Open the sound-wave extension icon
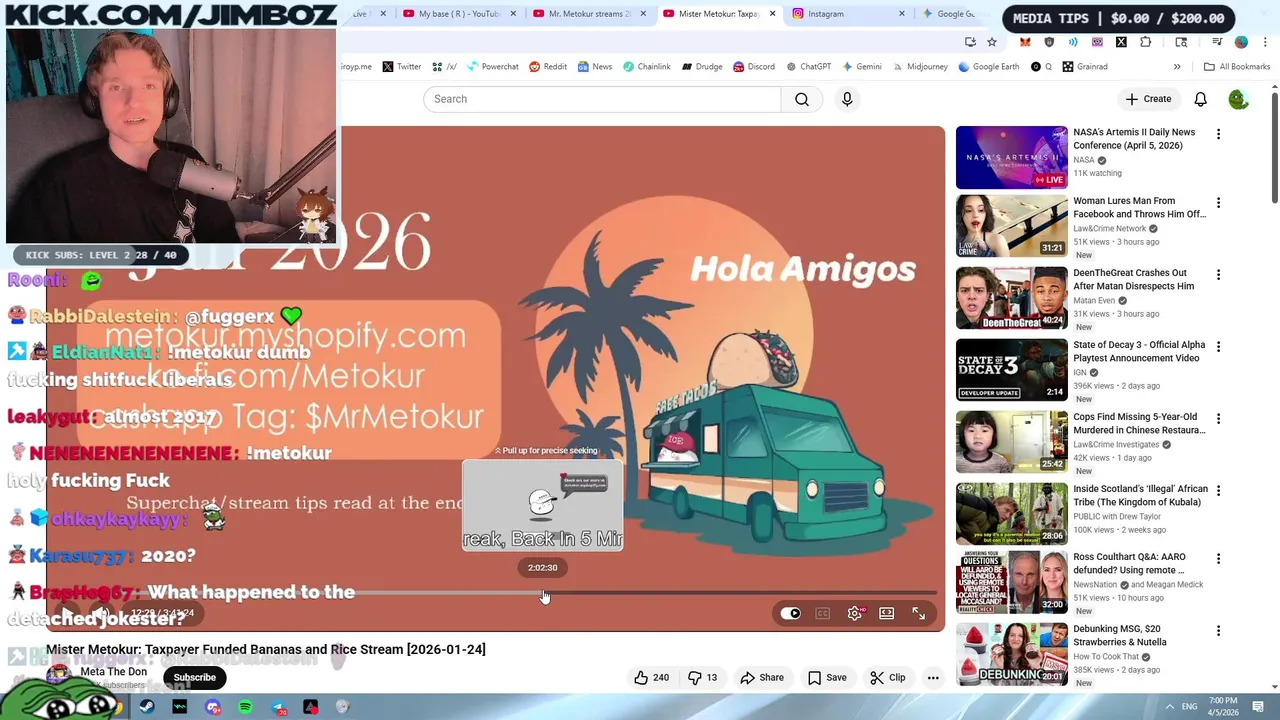The width and height of the screenshot is (1280, 720). (x=1073, y=42)
